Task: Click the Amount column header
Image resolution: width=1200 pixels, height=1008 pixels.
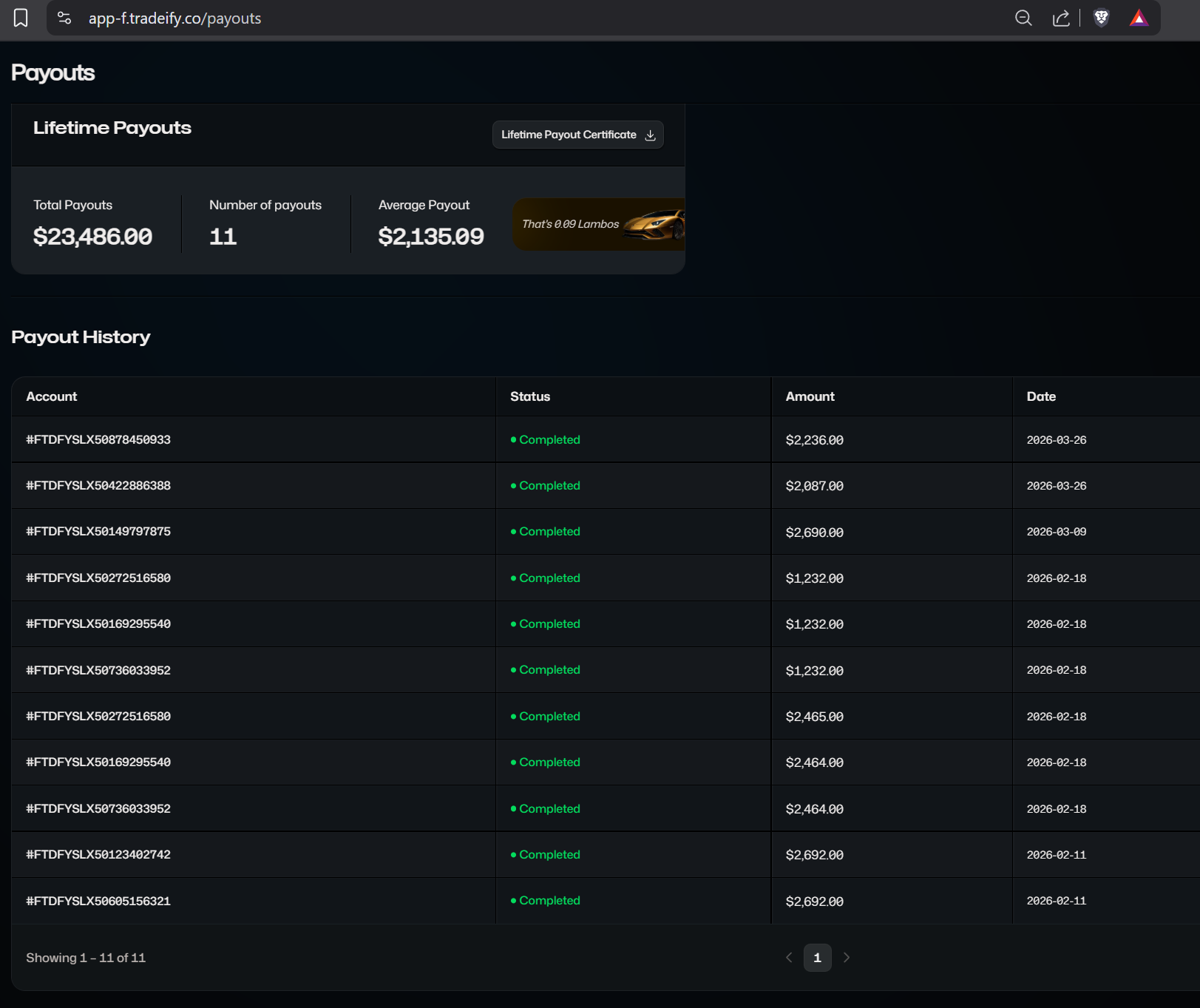Action: point(810,396)
